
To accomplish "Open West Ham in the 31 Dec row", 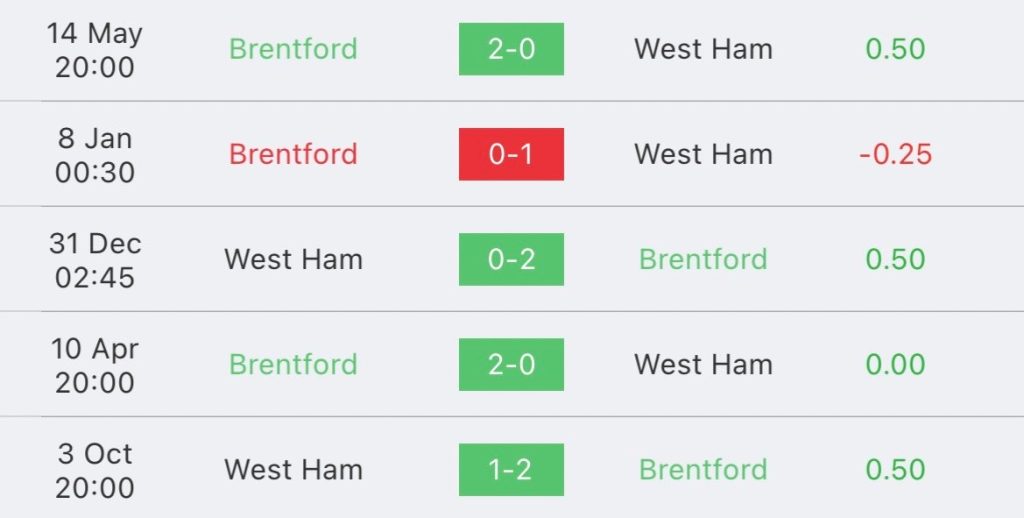I will point(293,259).
